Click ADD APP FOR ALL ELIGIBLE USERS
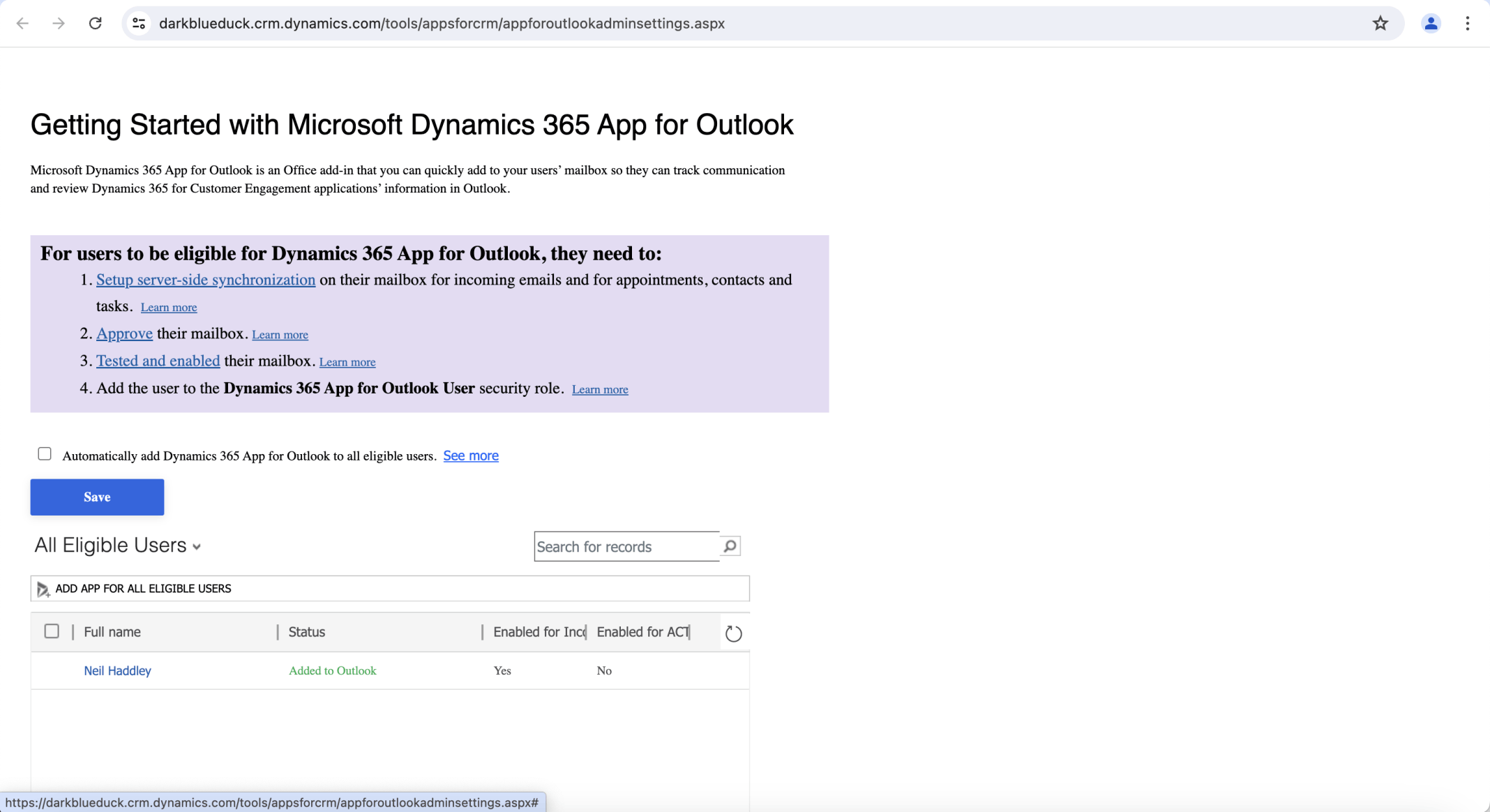Viewport: 1490px width, 812px height. click(143, 588)
